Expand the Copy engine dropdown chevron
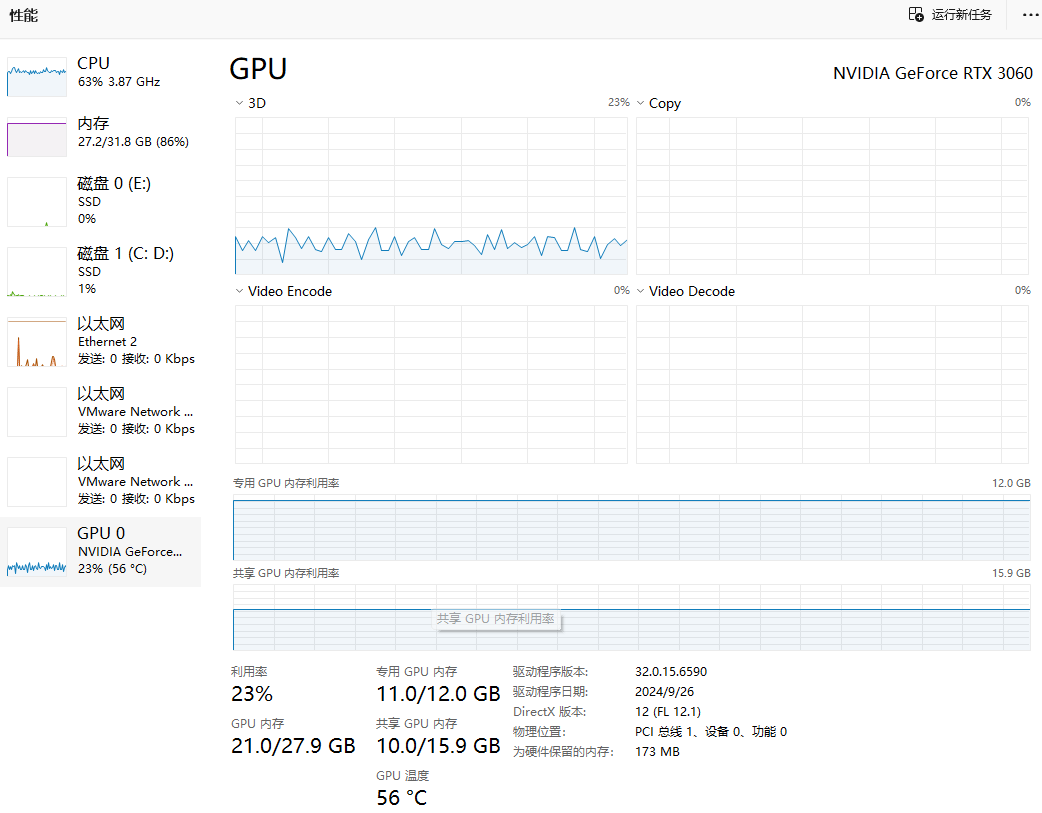Image resolution: width=1042 pixels, height=813 pixels. [641, 103]
